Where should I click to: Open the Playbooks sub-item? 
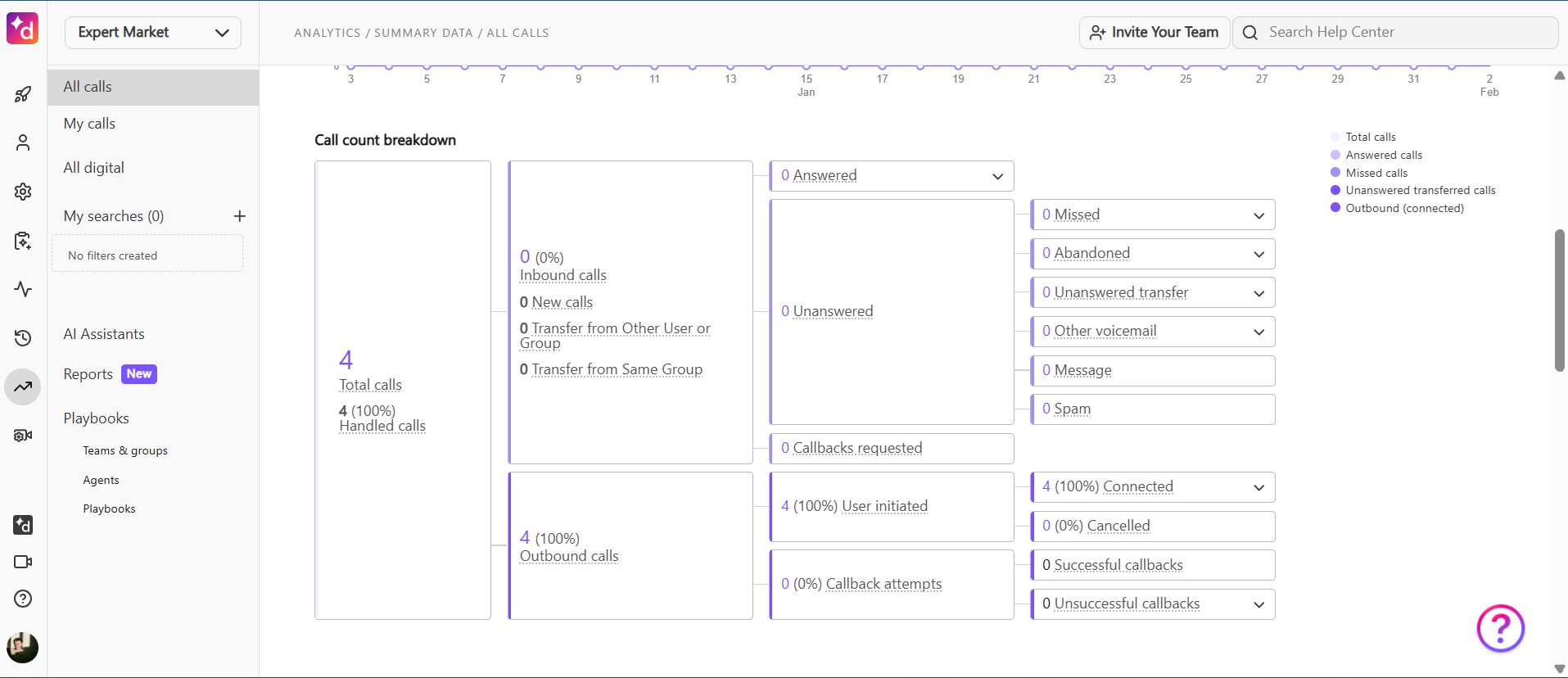109,508
